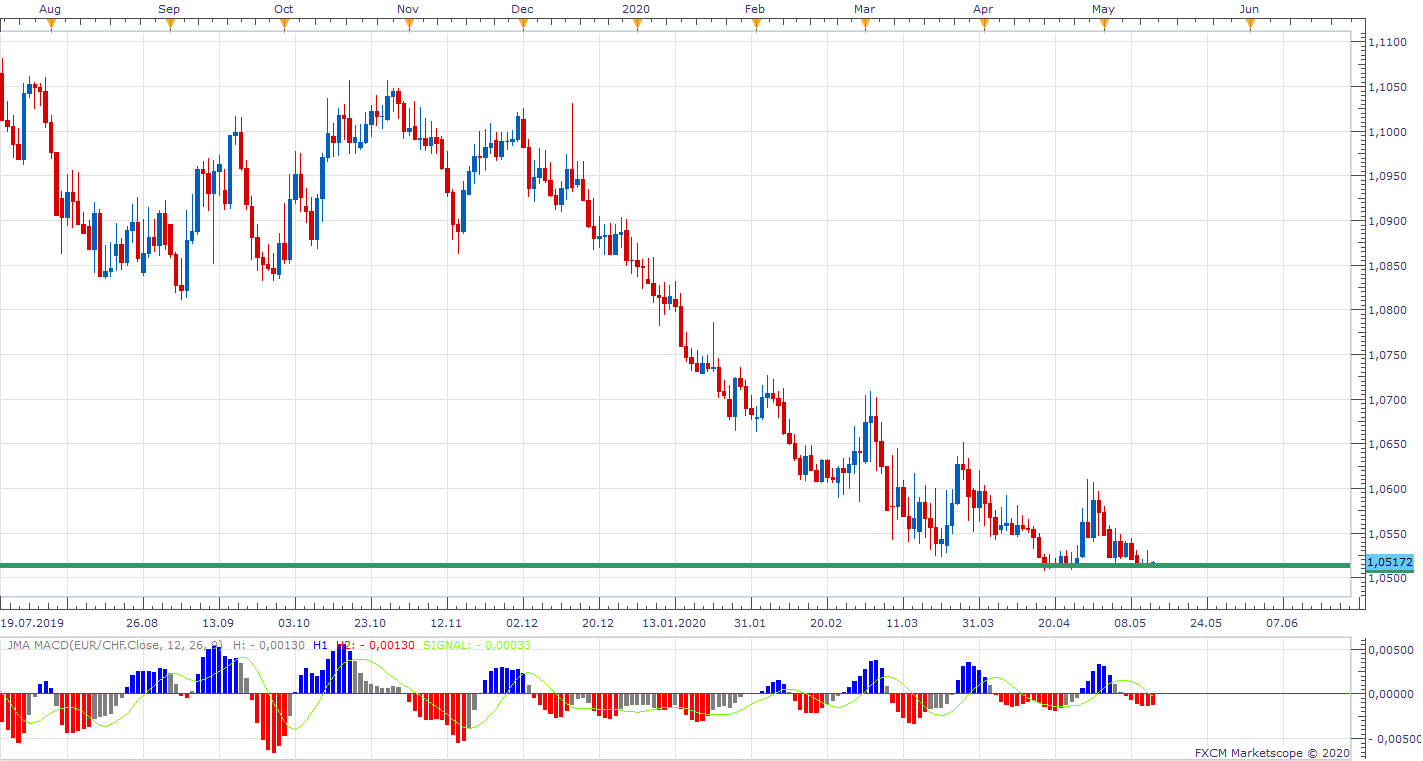Image resolution: width=1423 pixels, height=761 pixels.
Task: Click the orange marker under Dec
Action: pos(523,24)
